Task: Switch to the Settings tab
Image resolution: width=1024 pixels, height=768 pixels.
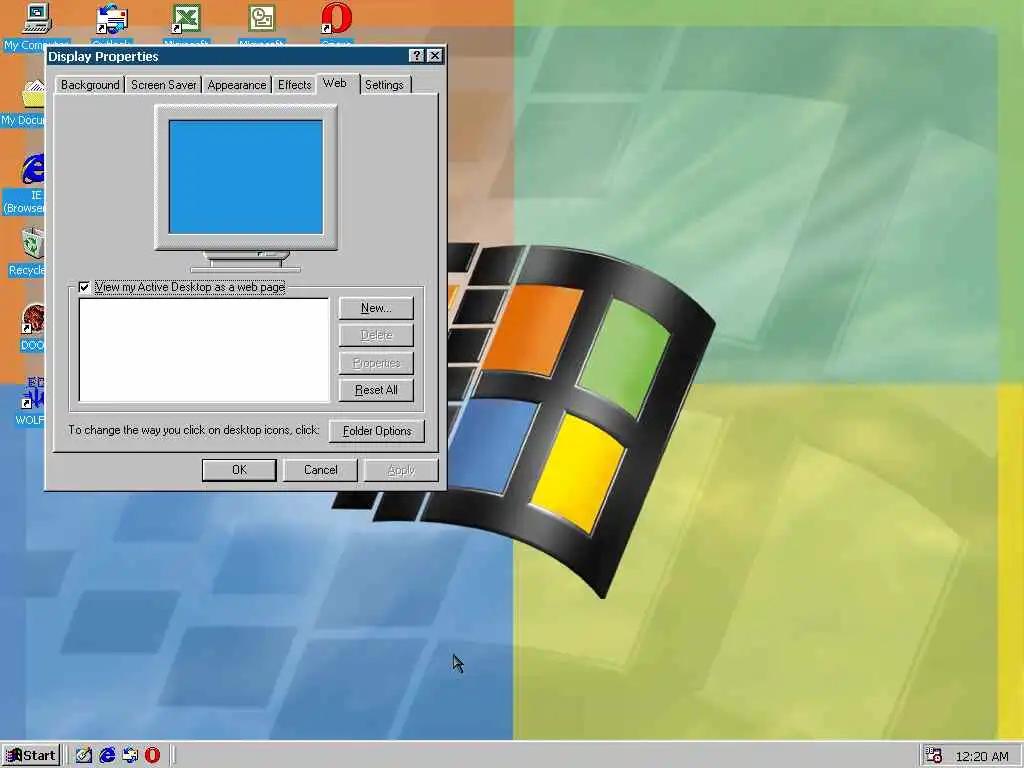Action: 384,85
